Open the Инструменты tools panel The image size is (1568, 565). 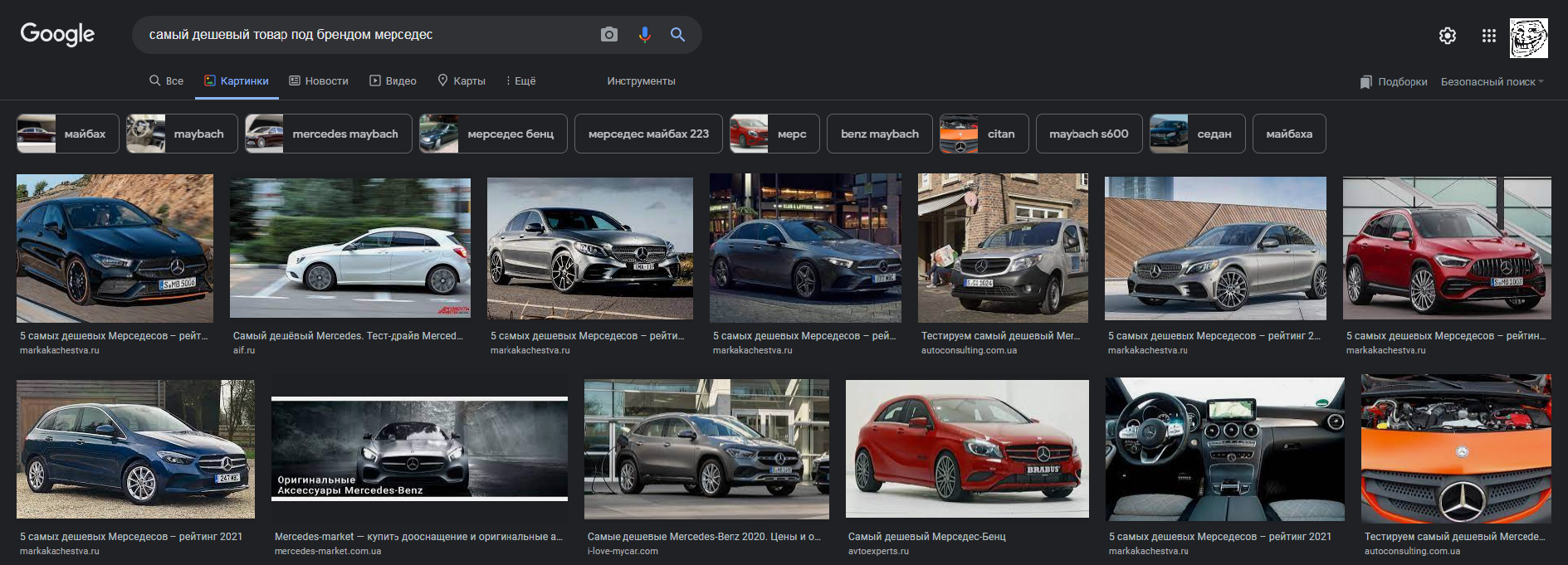pos(641,81)
